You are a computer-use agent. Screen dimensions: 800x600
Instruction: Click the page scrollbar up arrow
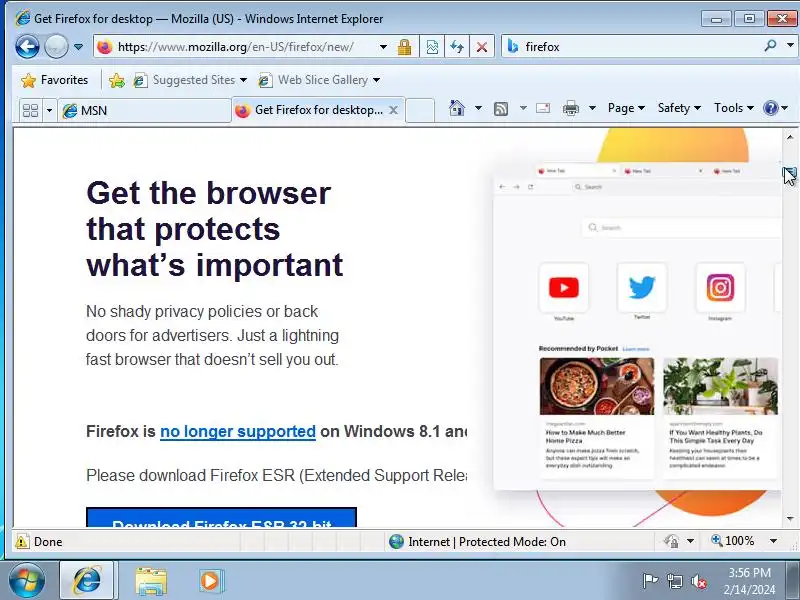790,137
